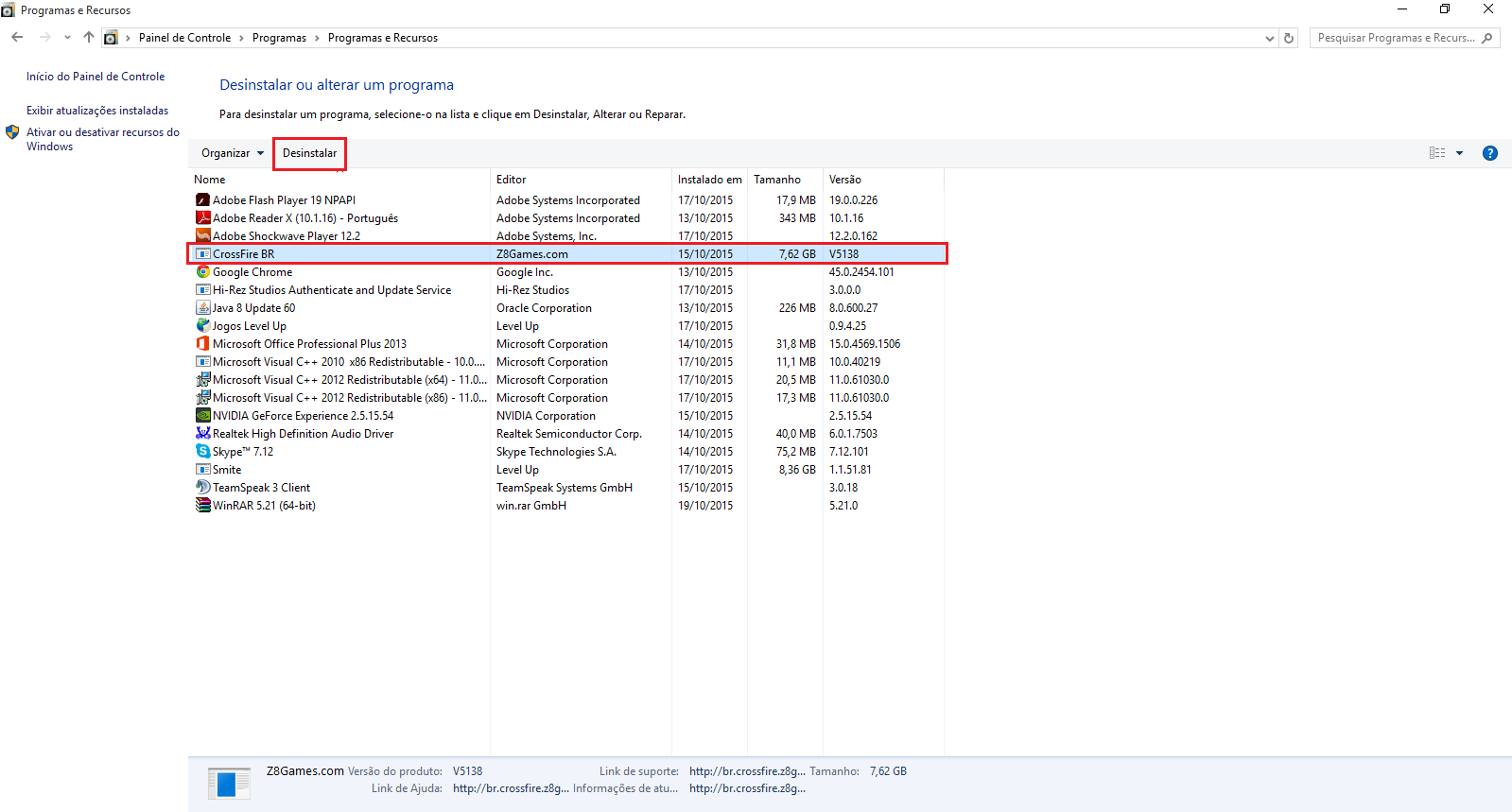Click the Jogos Level Up icon
Screen dimensions: 1512x812
click(202, 326)
